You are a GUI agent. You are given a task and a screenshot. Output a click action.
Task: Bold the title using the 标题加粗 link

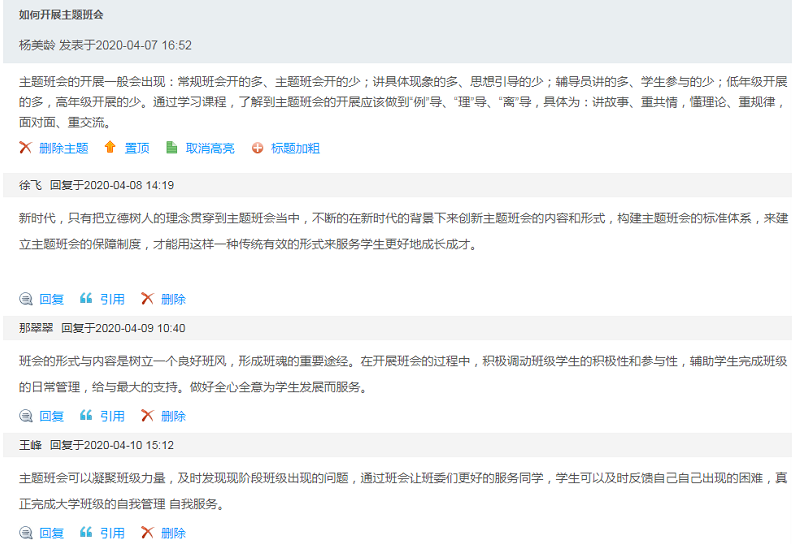click(296, 148)
